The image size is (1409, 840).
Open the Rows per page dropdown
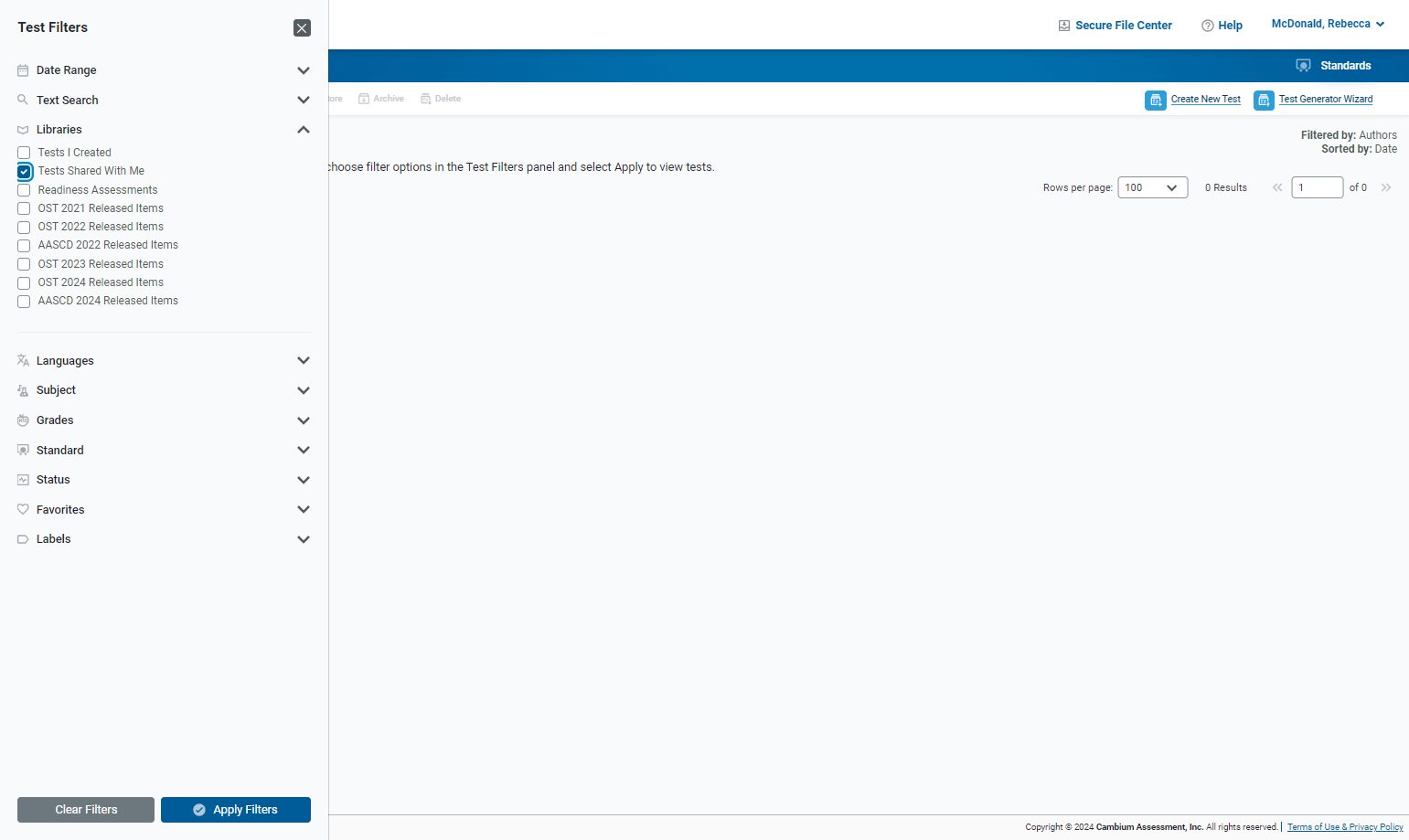pos(1153,187)
